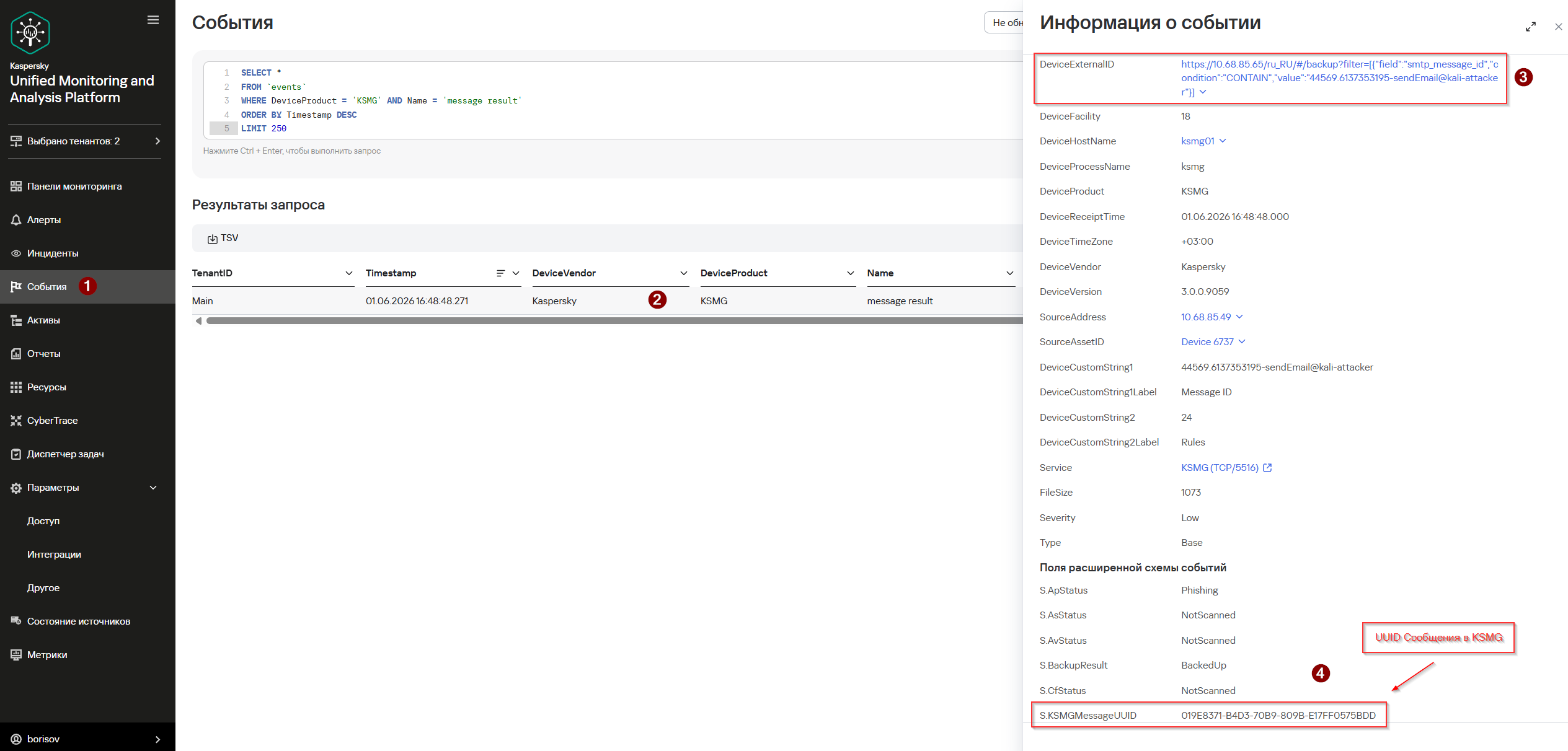
Task: Click the reports chart icon
Action: 16,354
